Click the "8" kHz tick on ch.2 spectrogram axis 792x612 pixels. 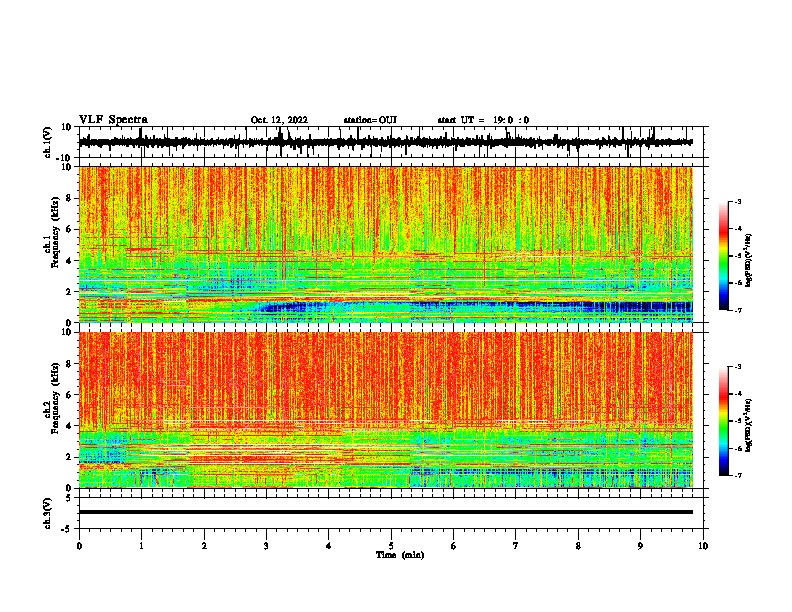tap(70, 364)
